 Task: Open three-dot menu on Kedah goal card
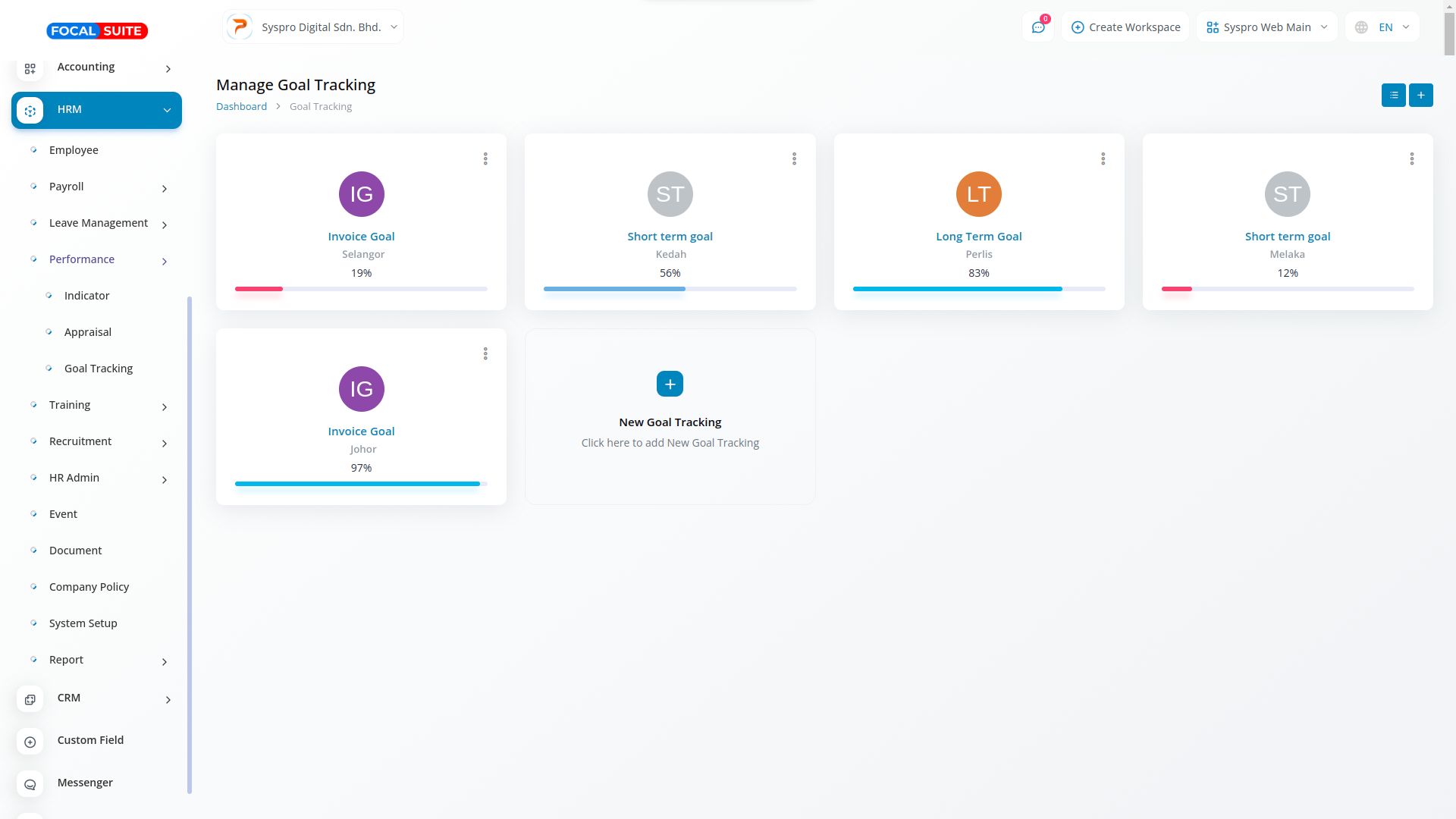(794, 158)
